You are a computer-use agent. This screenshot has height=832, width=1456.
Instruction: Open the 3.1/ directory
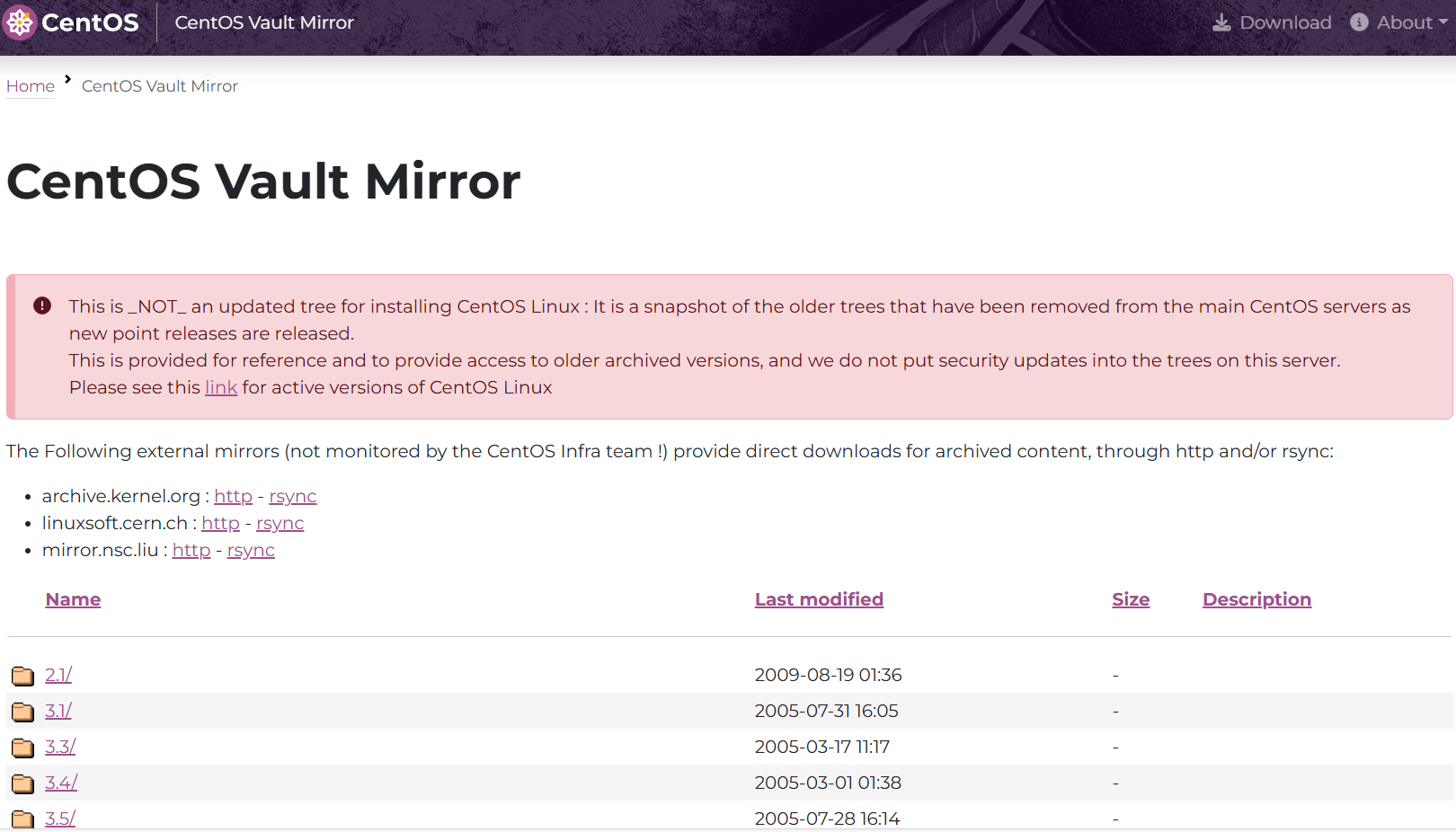58,711
